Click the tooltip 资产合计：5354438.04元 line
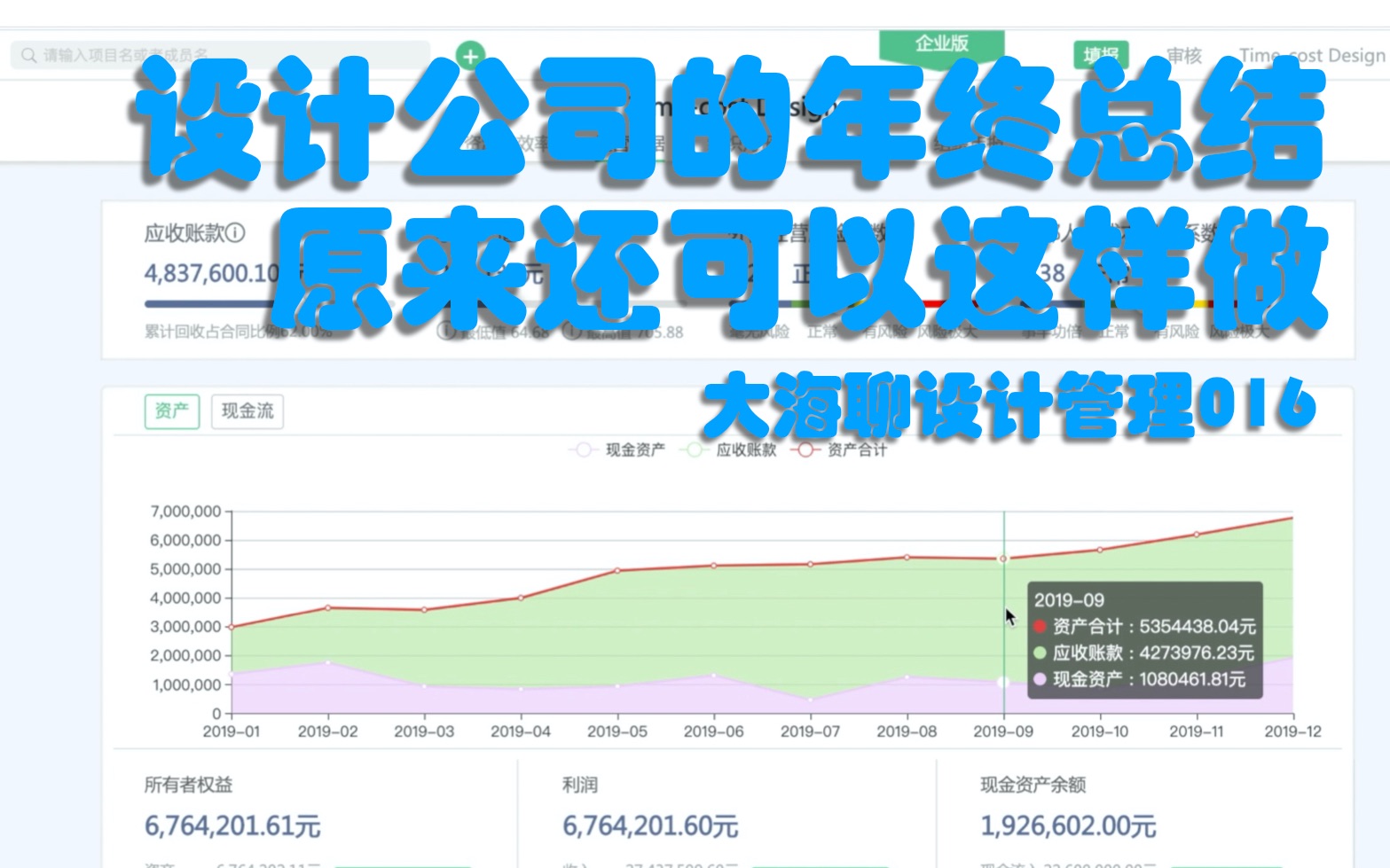 click(x=1145, y=627)
